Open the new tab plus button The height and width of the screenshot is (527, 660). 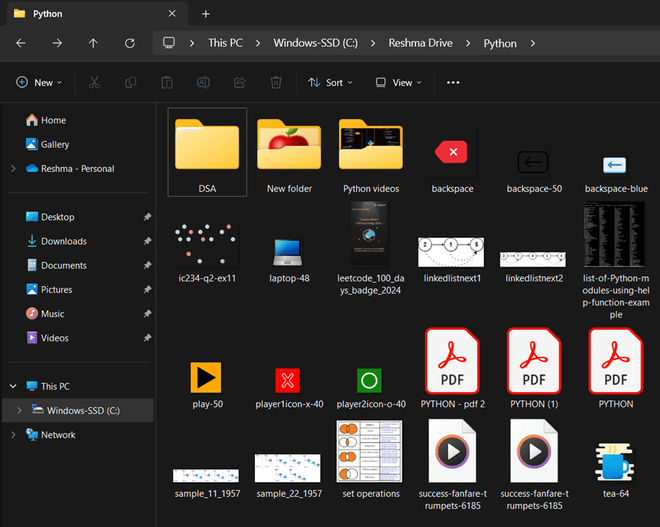click(x=206, y=14)
